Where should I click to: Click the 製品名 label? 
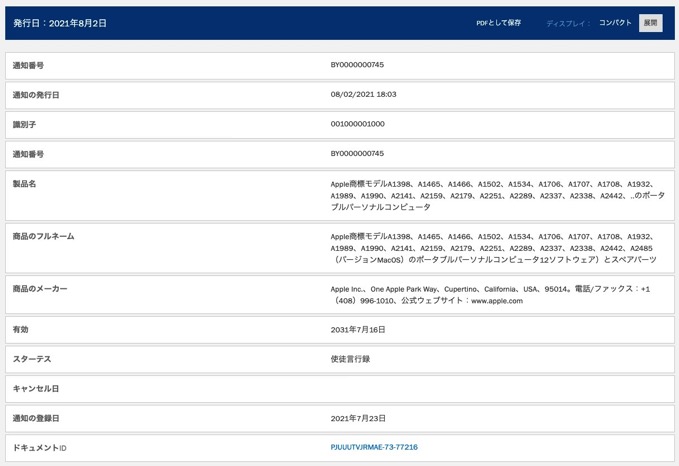24,184
